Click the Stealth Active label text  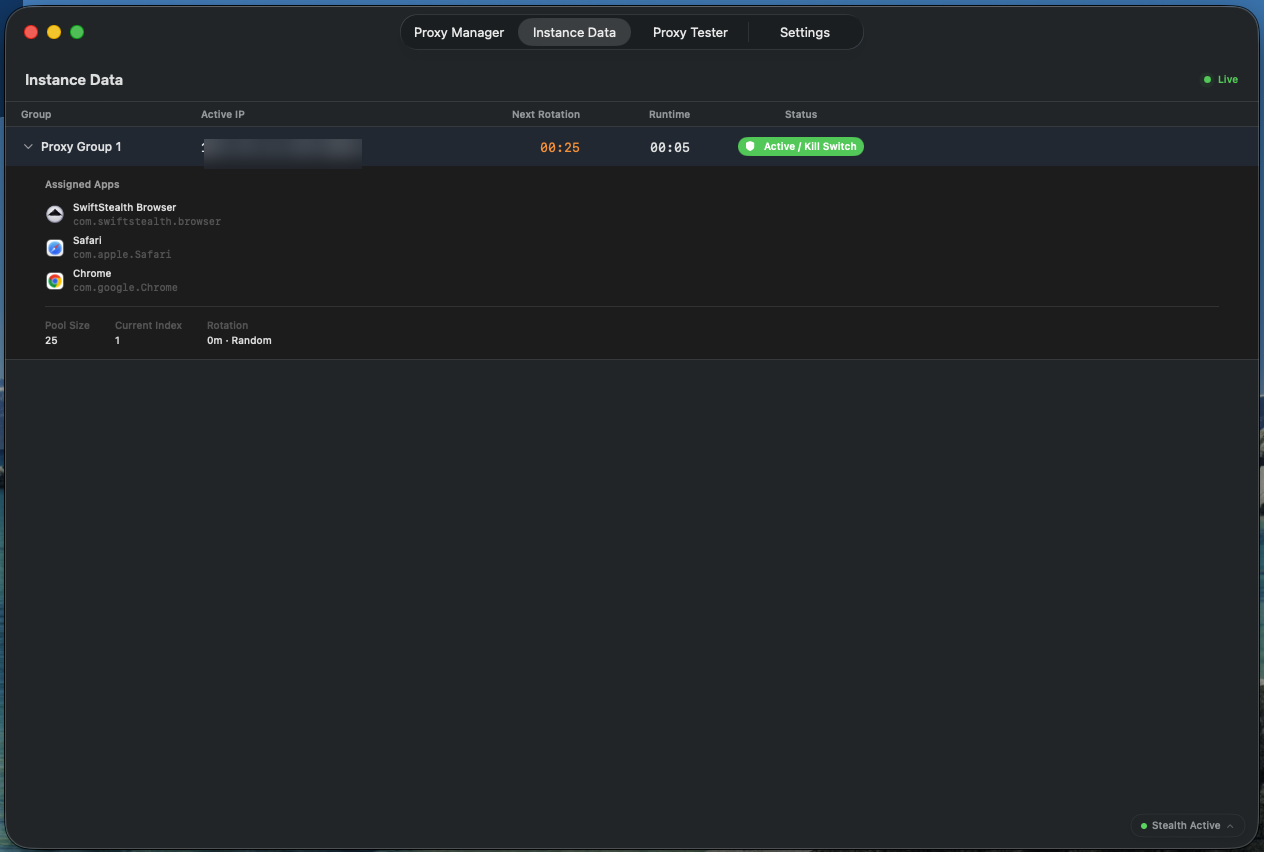1186,826
